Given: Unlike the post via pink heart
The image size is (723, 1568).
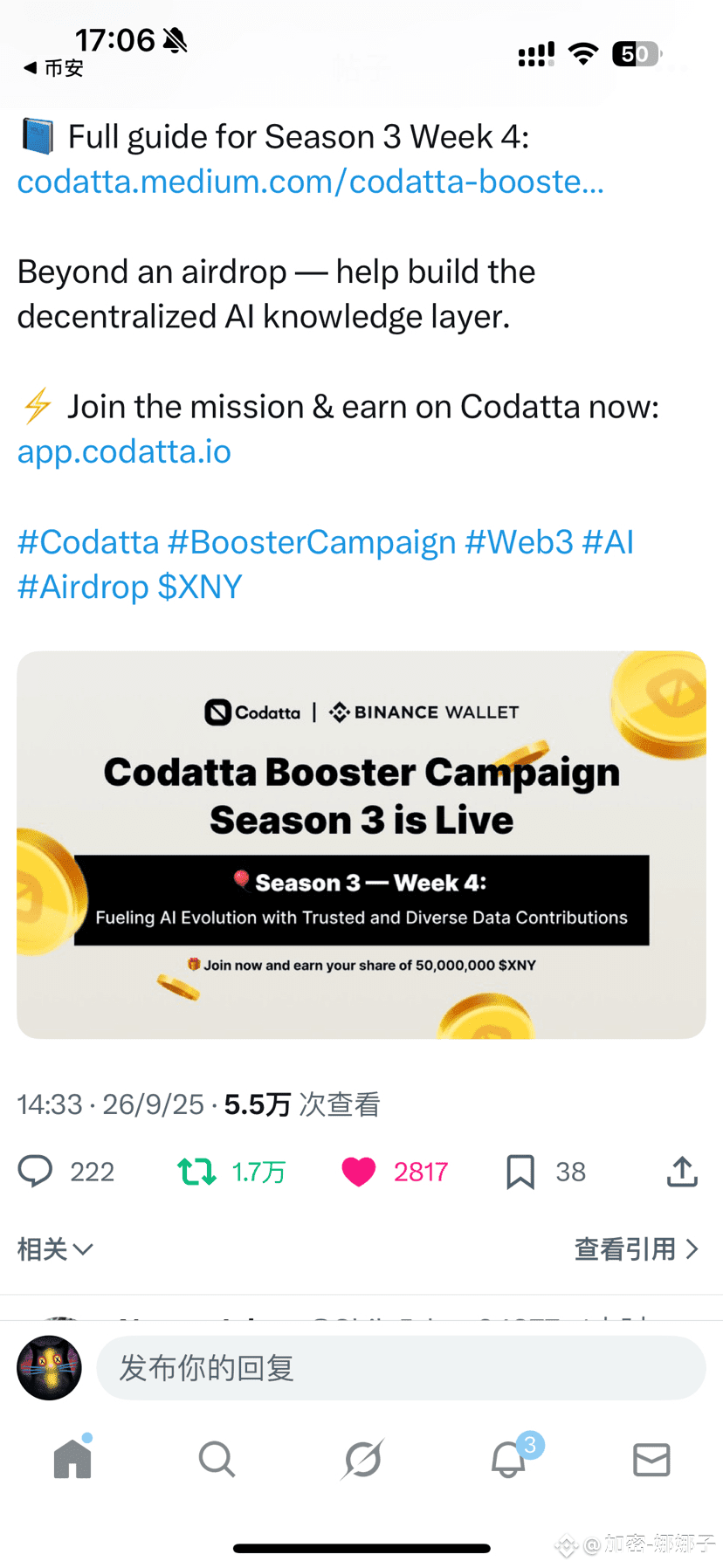Looking at the screenshot, I should [358, 1171].
